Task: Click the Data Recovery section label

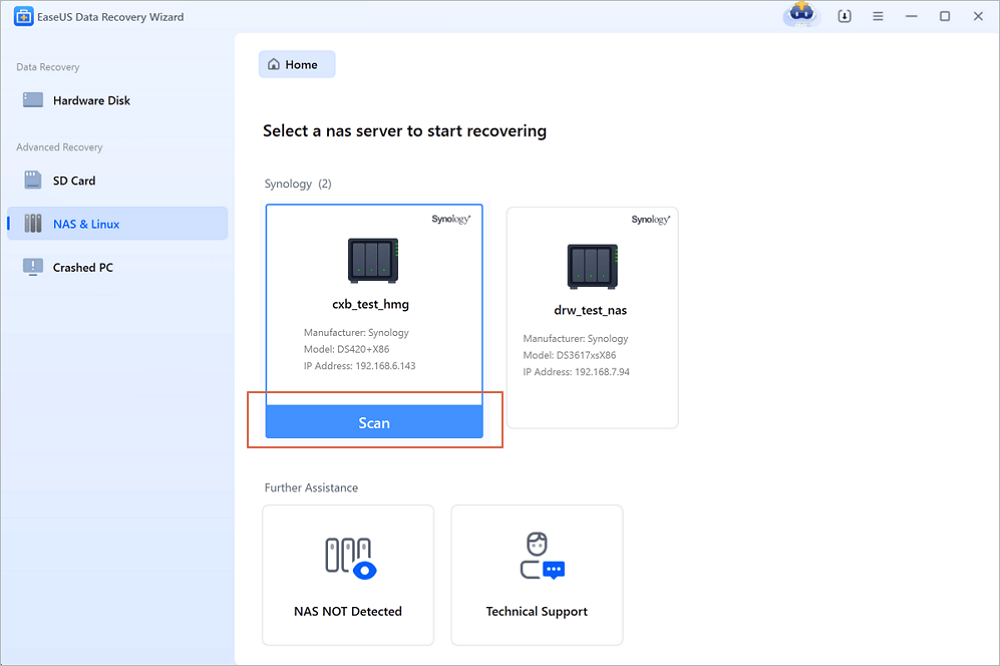Action: coord(48,67)
